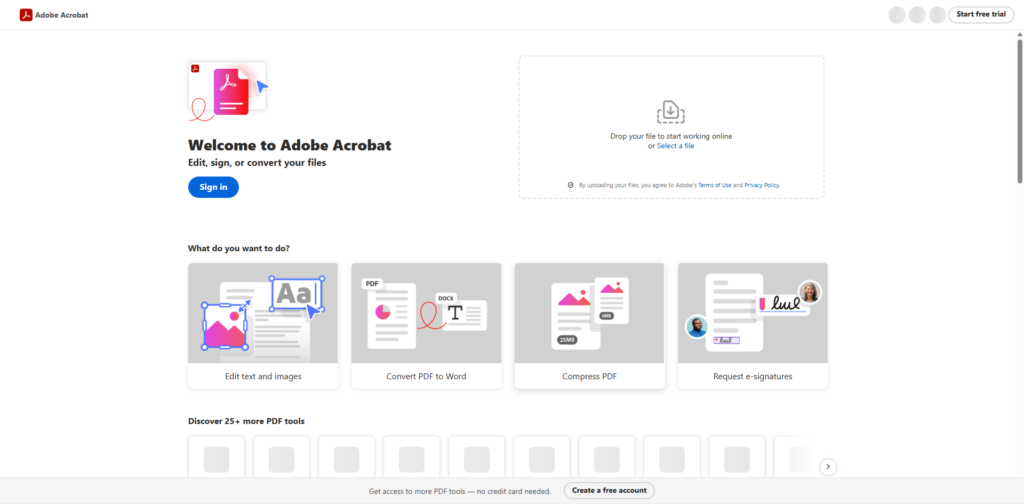Screen dimensions: 1024x504
Task: Show more PDF tools with right chevron
Action: tap(828, 466)
